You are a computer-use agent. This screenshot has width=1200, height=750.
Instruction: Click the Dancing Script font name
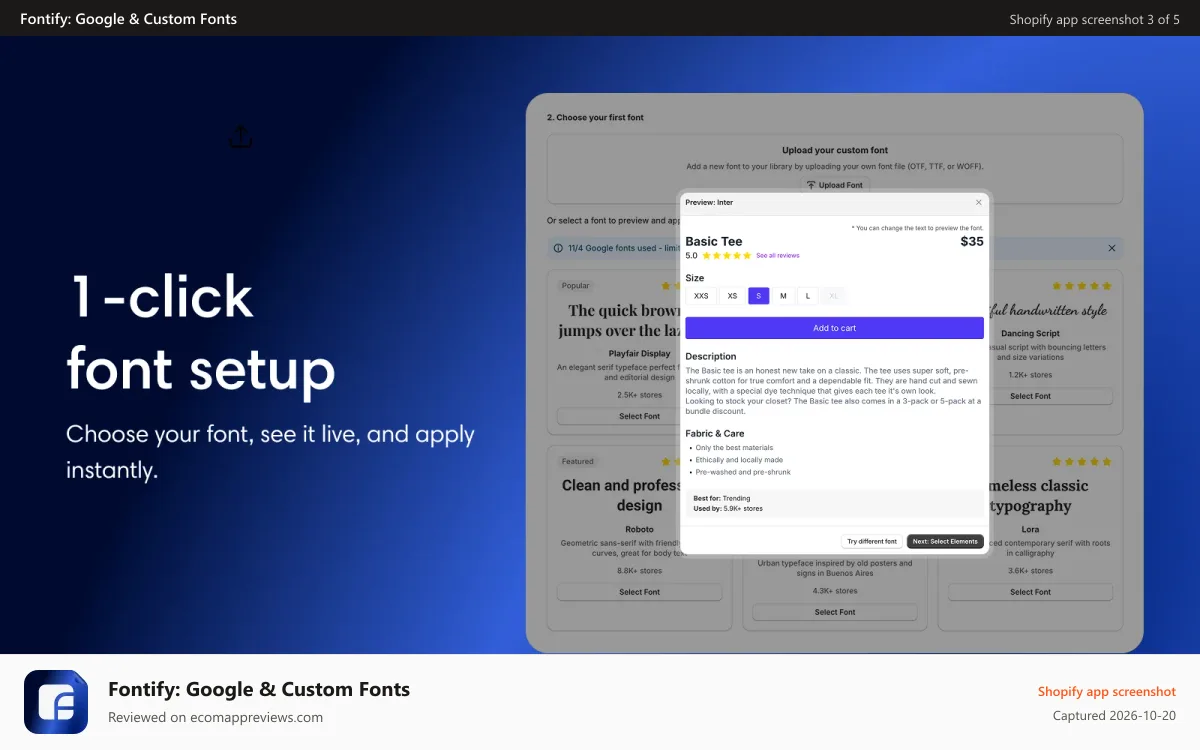[x=1030, y=333]
